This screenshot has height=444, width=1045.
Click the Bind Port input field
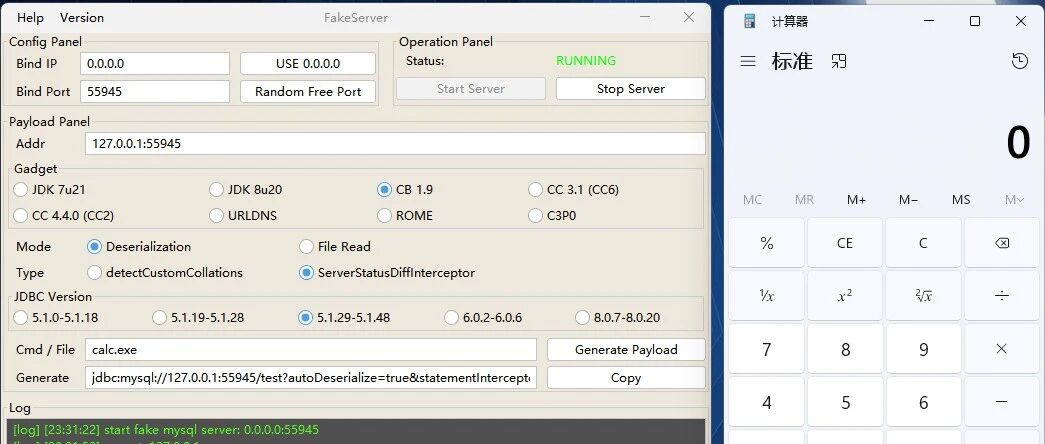pos(155,92)
